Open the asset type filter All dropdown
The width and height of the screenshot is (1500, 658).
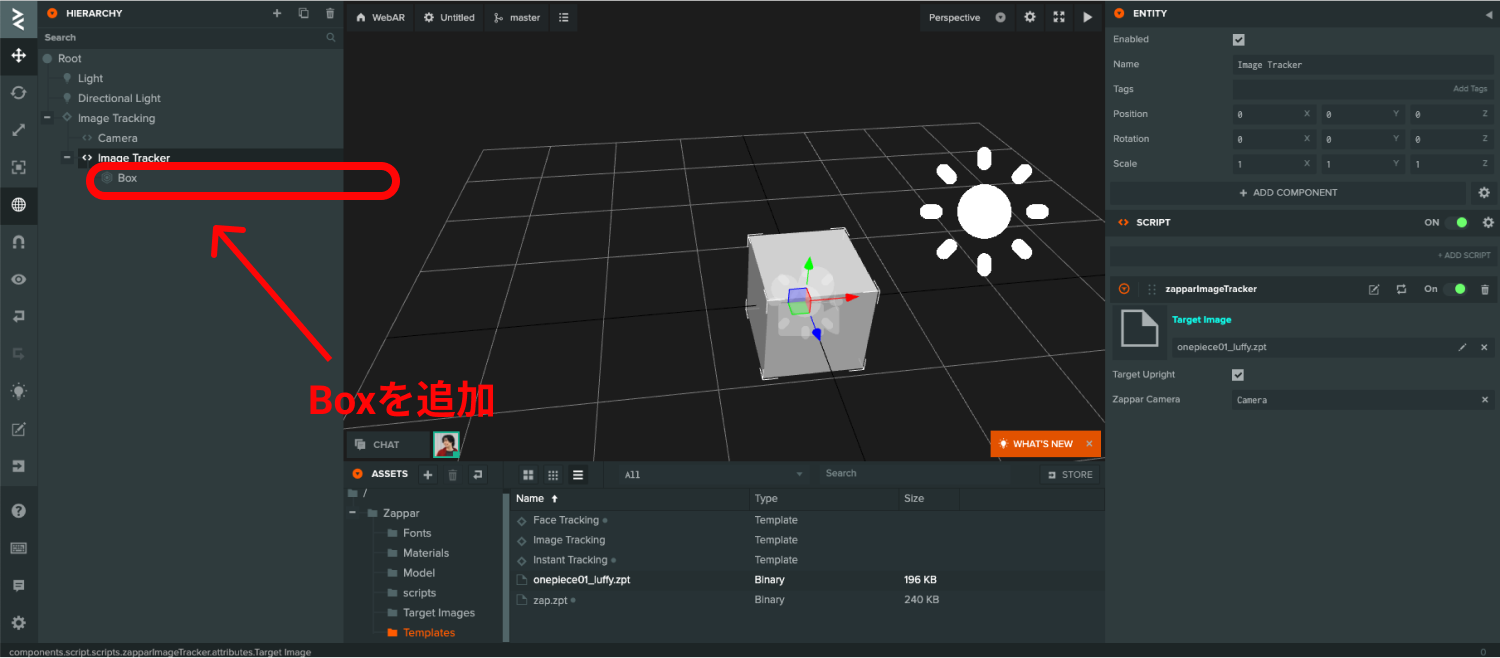point(712,474)
